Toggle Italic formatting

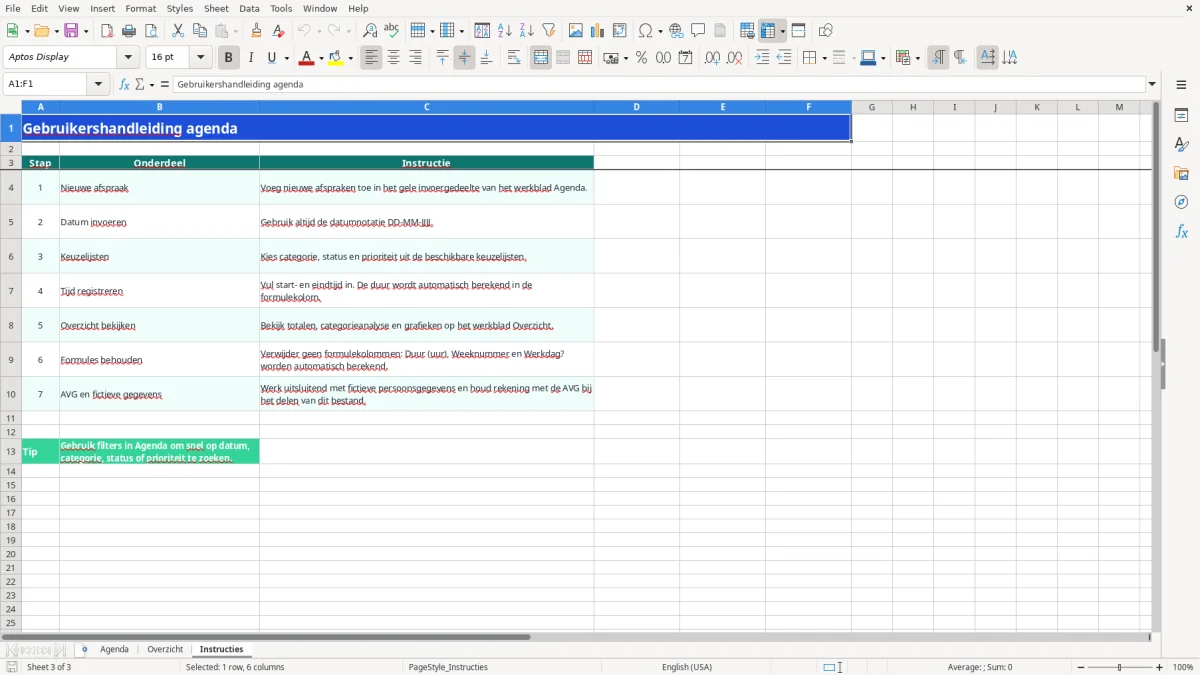click(251, 58)
